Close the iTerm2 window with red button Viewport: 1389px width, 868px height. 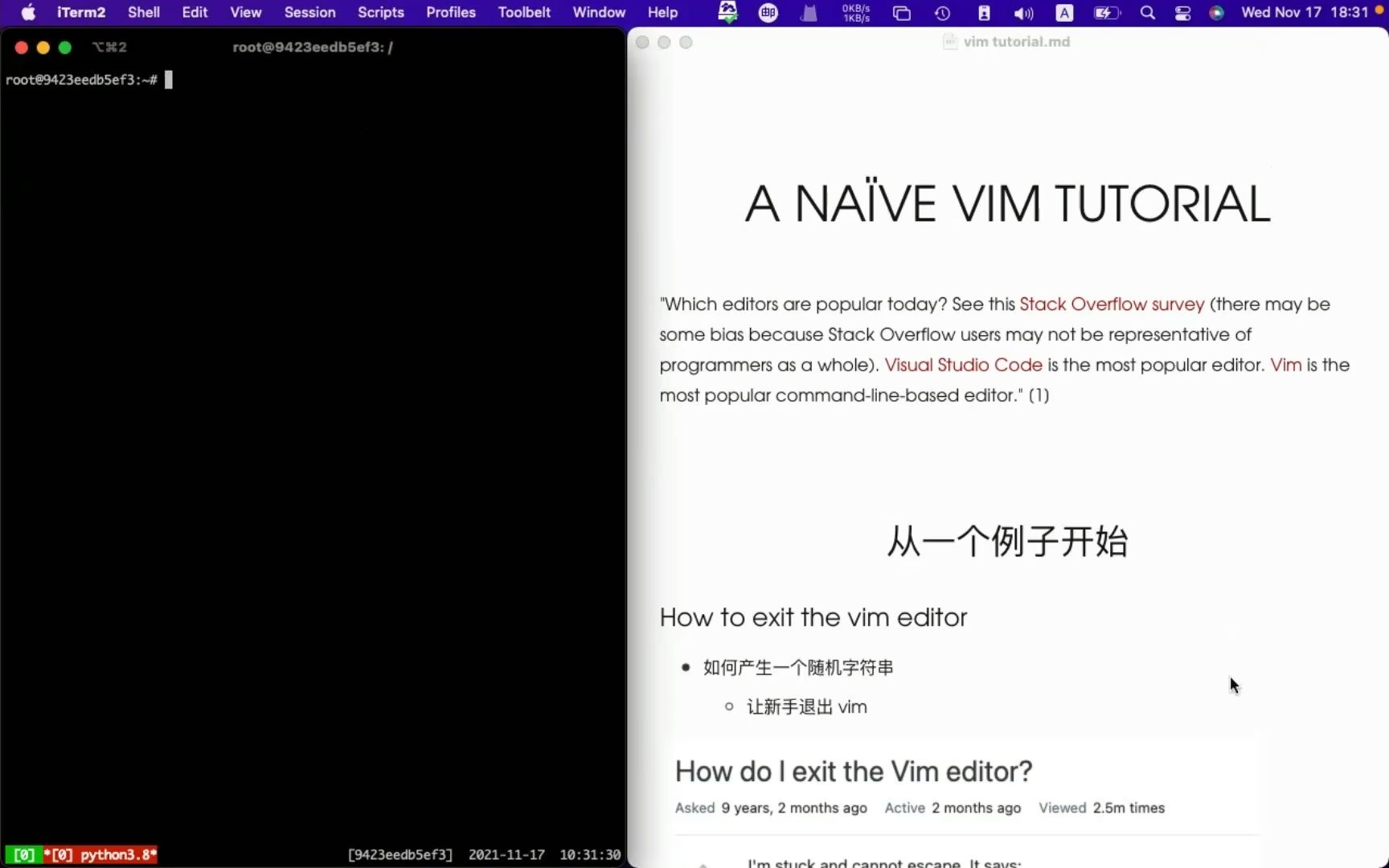(22, 47)
